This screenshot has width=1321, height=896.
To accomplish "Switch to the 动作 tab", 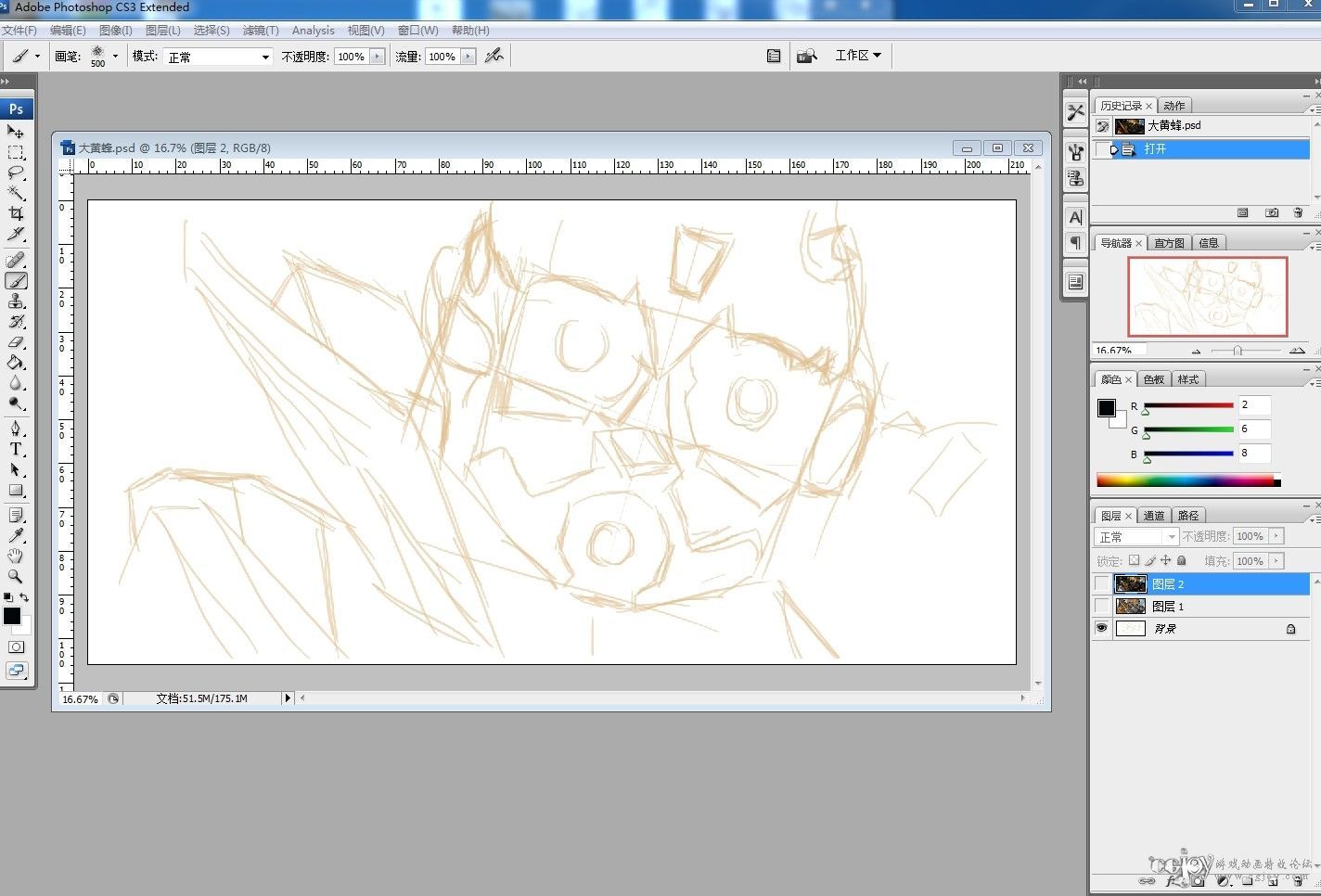I will click(x=1174, y=106).
